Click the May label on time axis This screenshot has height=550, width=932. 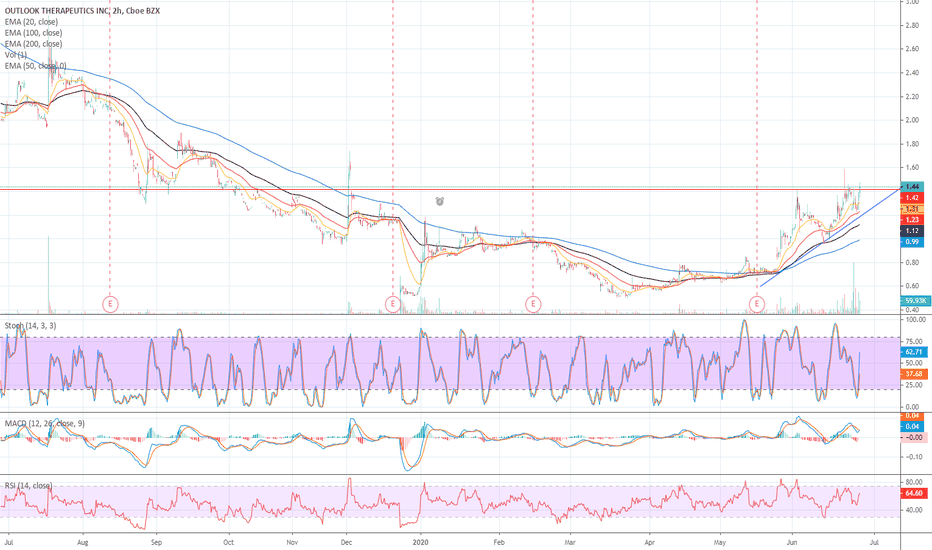point(720,542)
